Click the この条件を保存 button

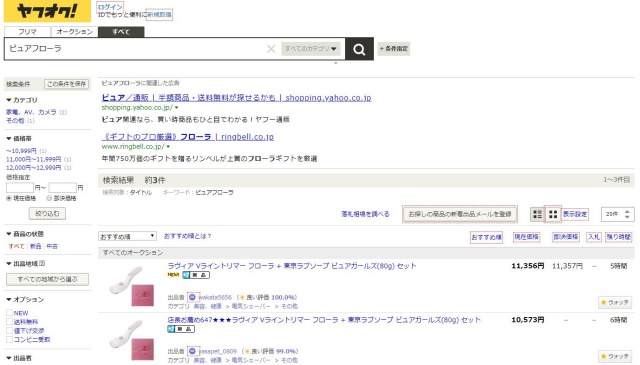point(67,84)
